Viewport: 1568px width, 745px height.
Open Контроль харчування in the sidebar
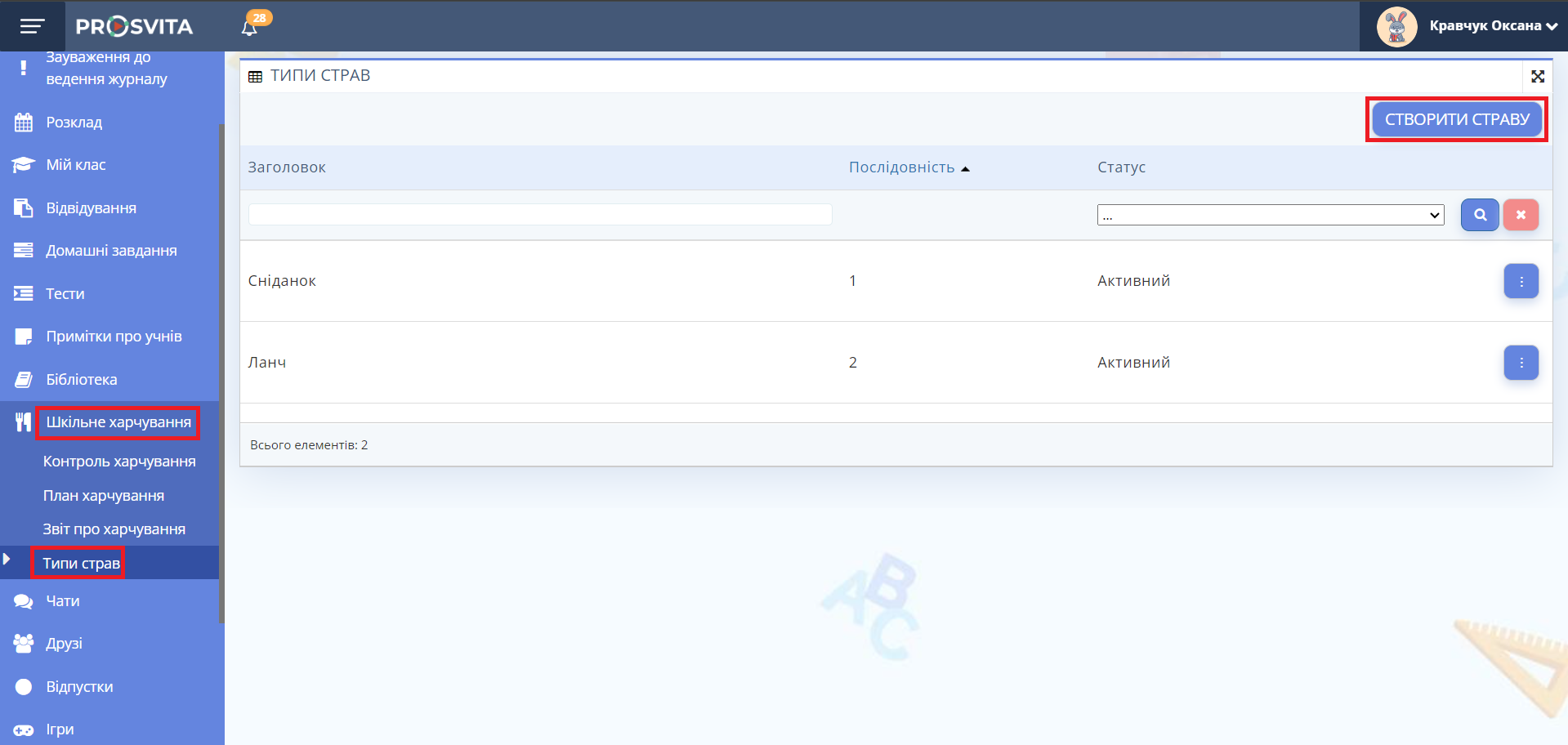[x=119, y=462]
